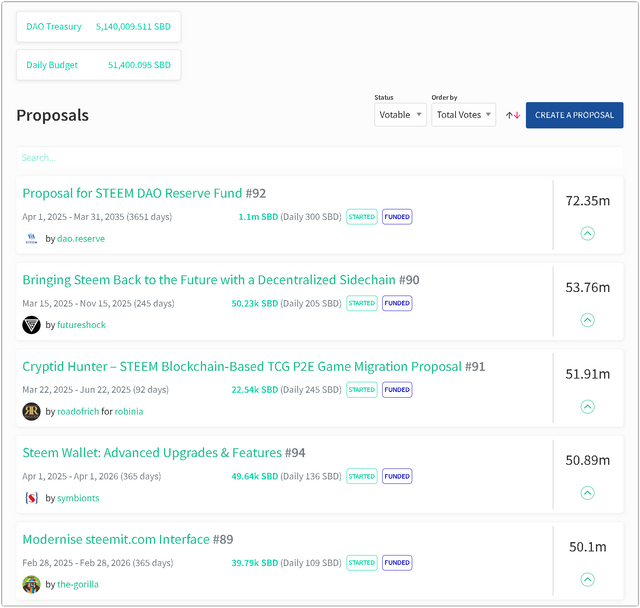Visit symbionts author profile
Image resolution: width=640 pixels, height=608 pixels.
pyautogui.click(x=78, y=498)
